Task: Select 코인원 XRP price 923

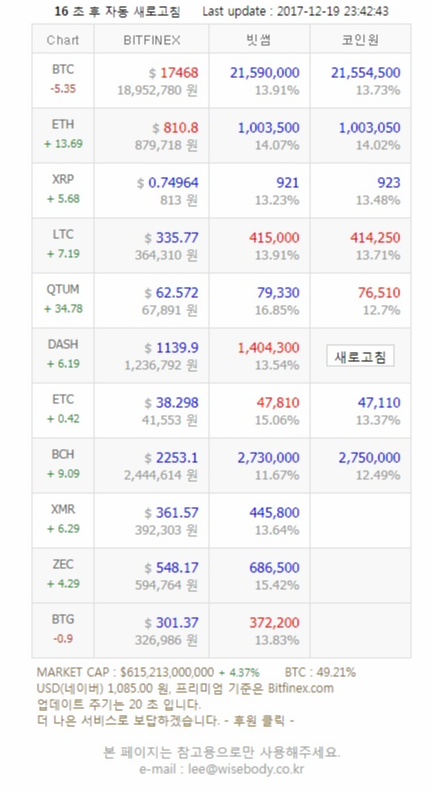Action: 389,183
